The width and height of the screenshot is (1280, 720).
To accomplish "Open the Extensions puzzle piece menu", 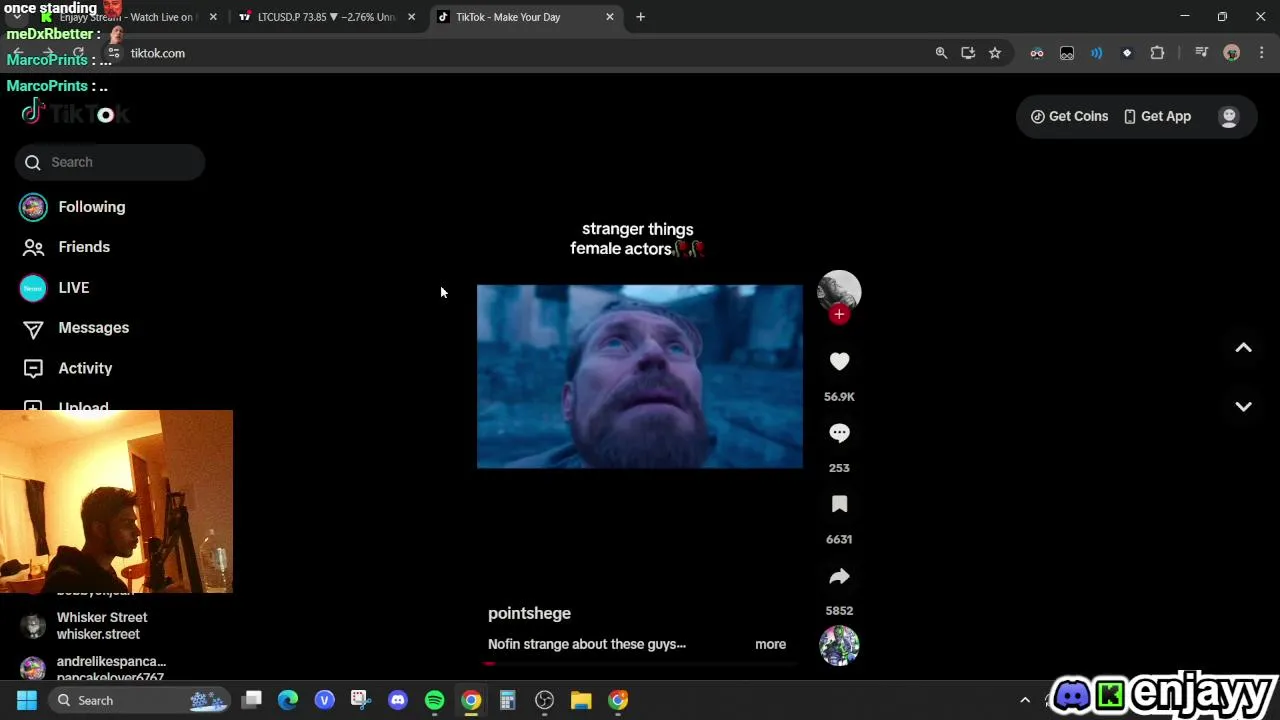I will pos(1158,53).
